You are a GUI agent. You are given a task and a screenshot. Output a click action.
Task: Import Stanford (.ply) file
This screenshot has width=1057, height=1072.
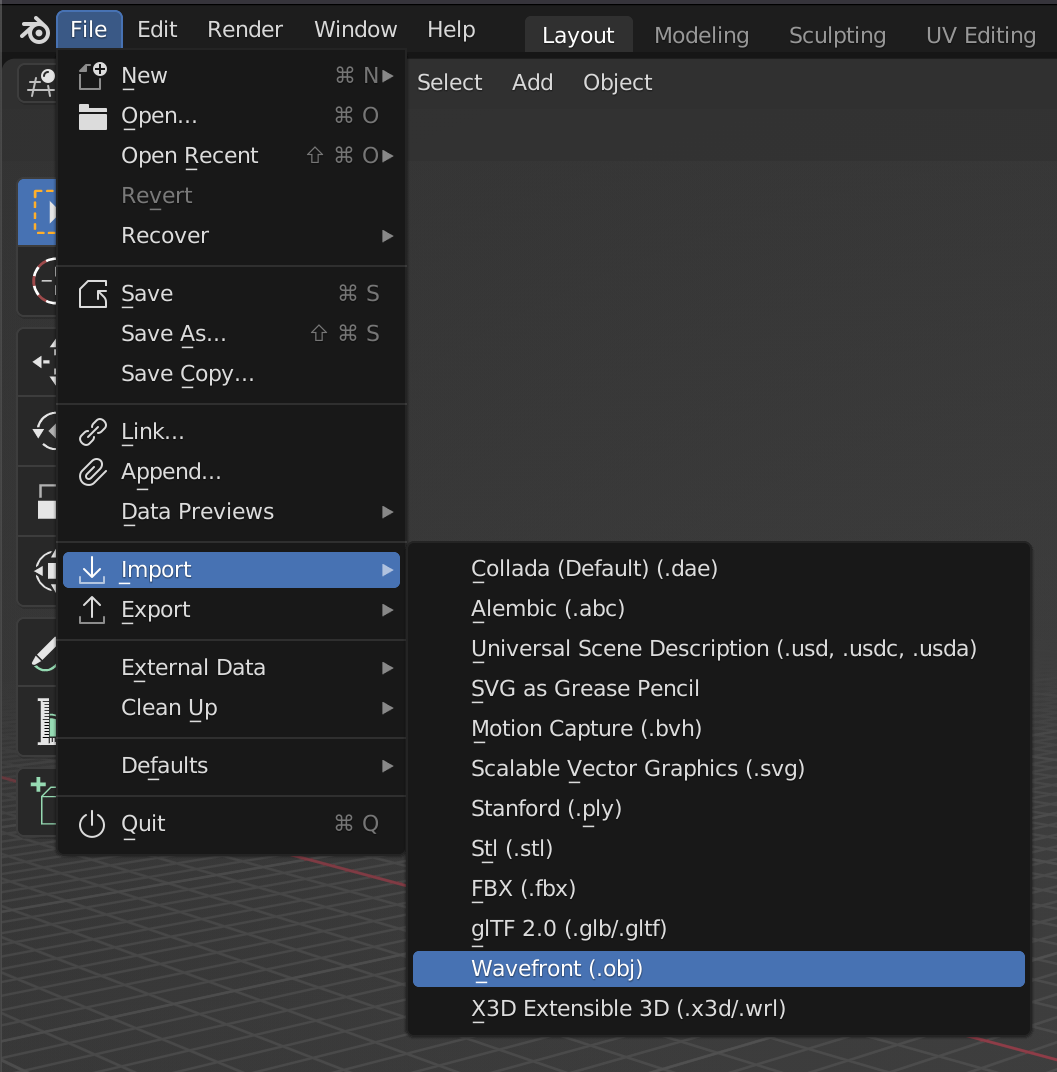point(719,809)
